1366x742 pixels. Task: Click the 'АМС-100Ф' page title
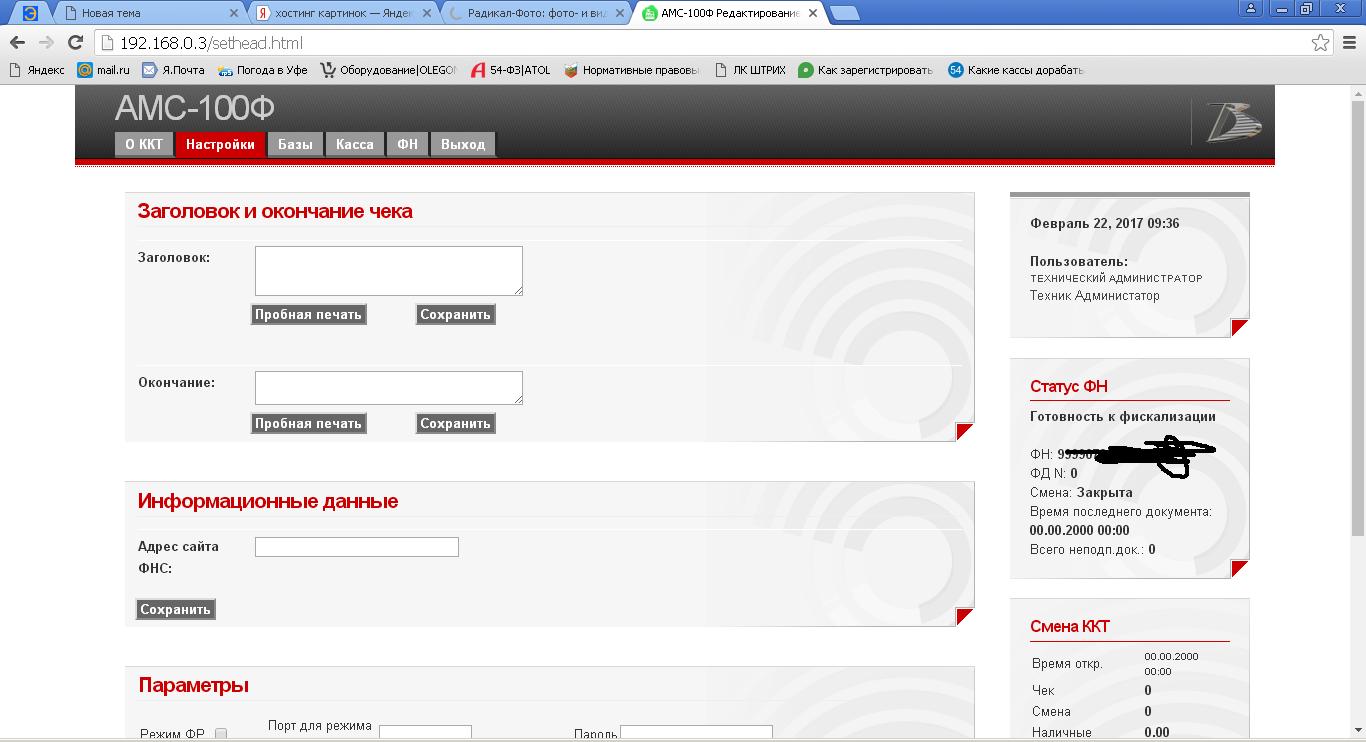tap(195, 108)
